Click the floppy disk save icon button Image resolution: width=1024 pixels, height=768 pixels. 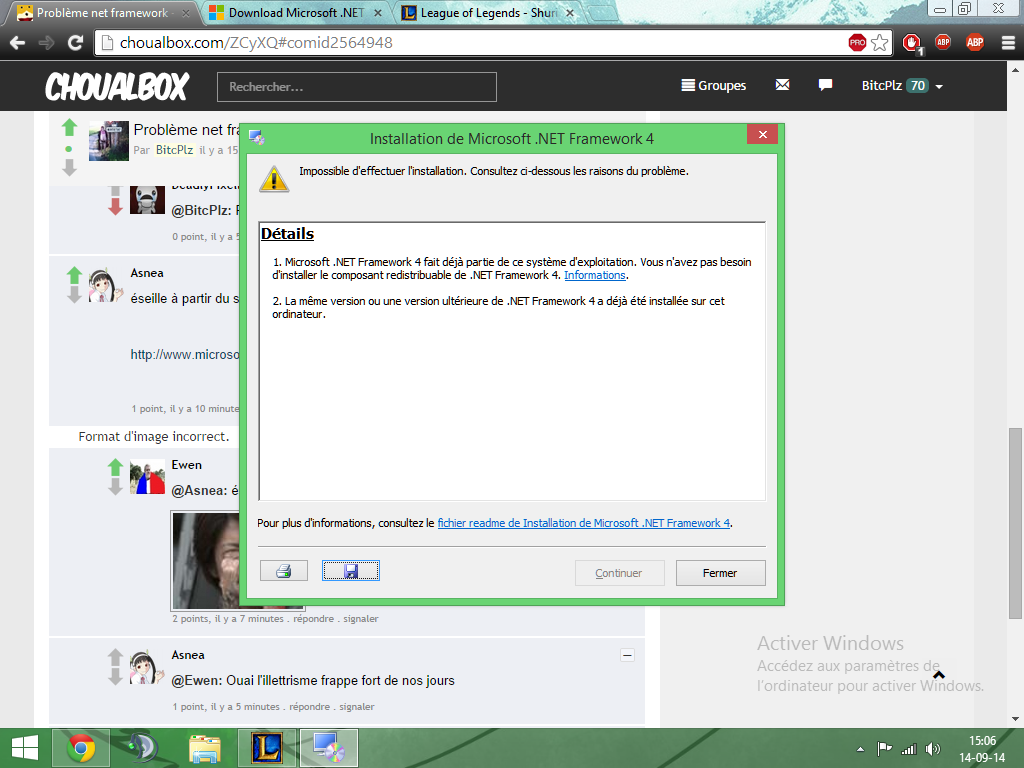(x=350, y=571)
